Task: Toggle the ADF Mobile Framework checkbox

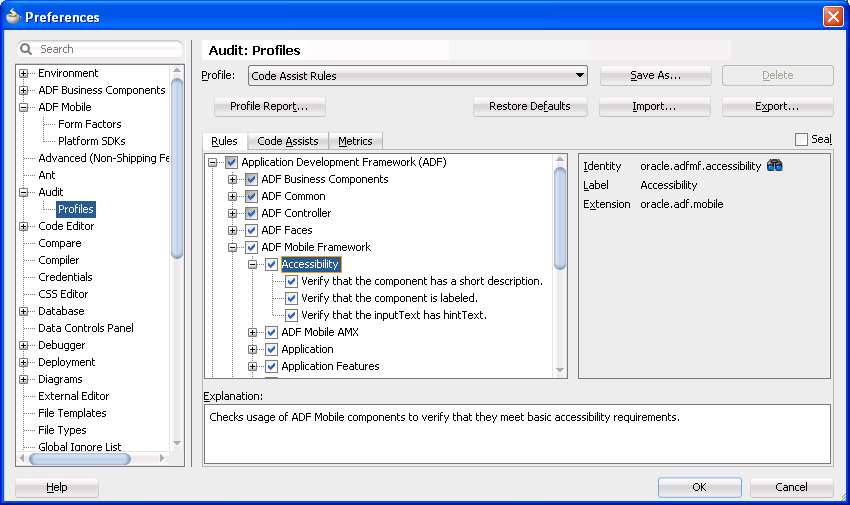Action: tap(252, 247)
